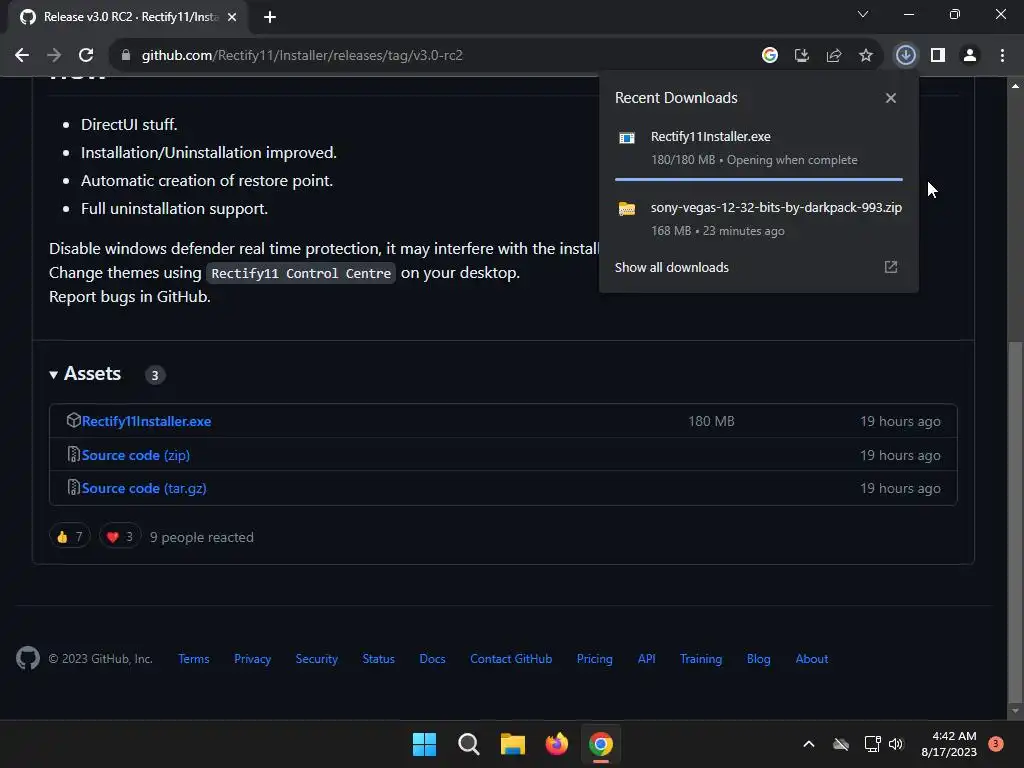The height and width of the screenshot is (768, 1024).
Task: Click the install app icon in address bar
Action: coord(801,56)
